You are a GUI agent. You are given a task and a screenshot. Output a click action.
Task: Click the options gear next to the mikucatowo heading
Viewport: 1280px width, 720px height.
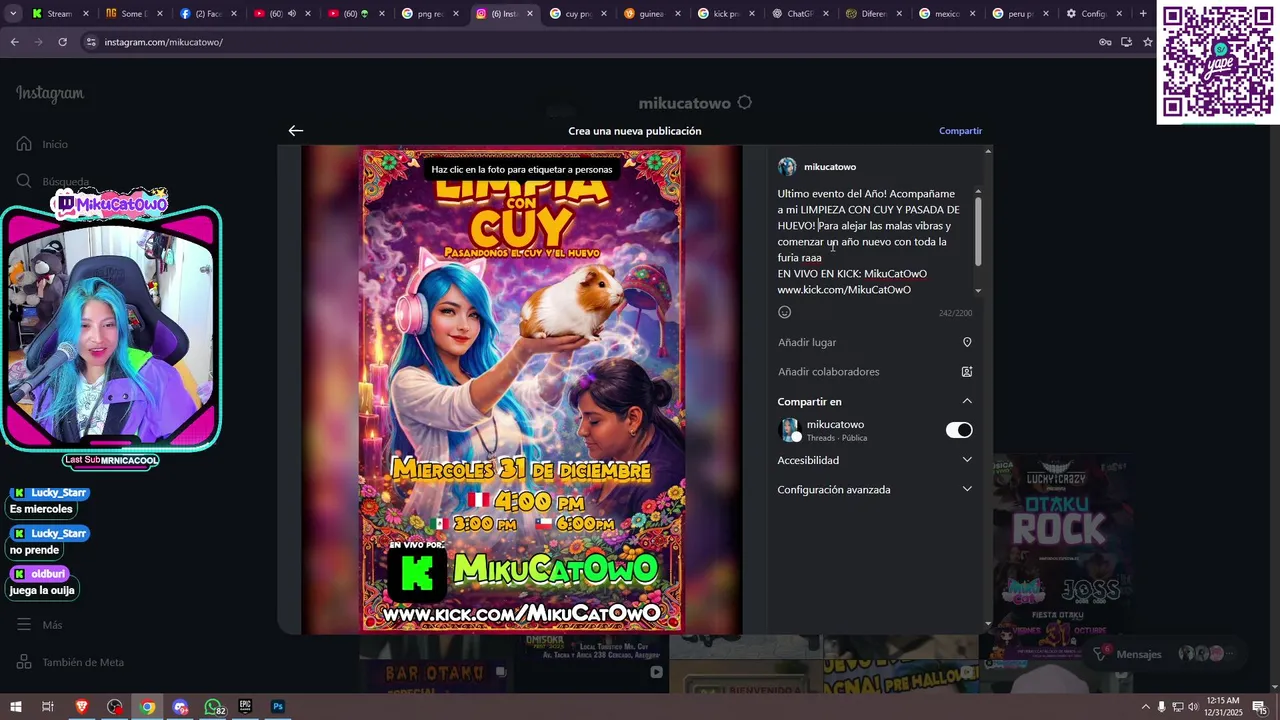(x=744, y=103)
